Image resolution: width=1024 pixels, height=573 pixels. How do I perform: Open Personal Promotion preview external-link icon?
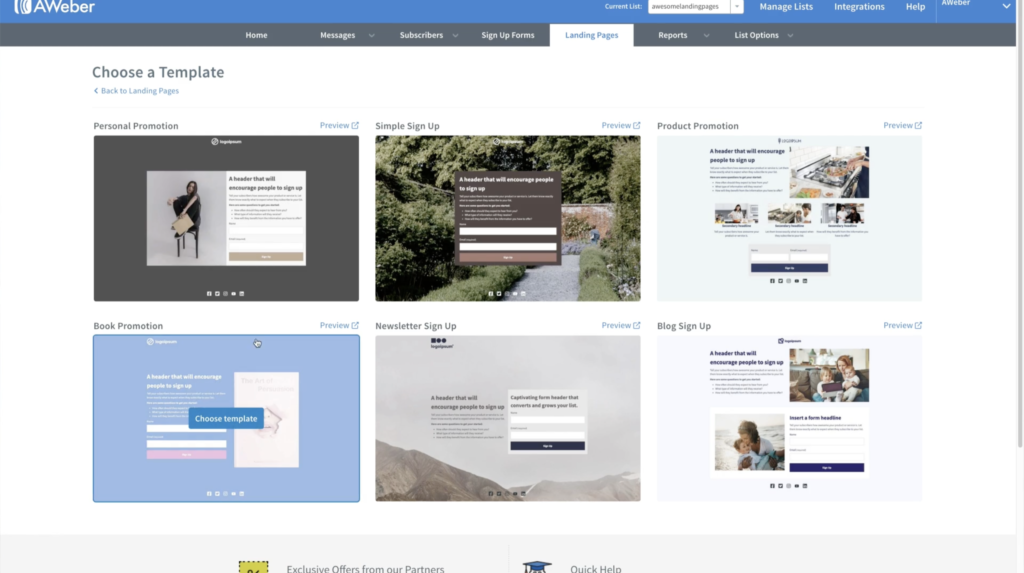(355, 125)
